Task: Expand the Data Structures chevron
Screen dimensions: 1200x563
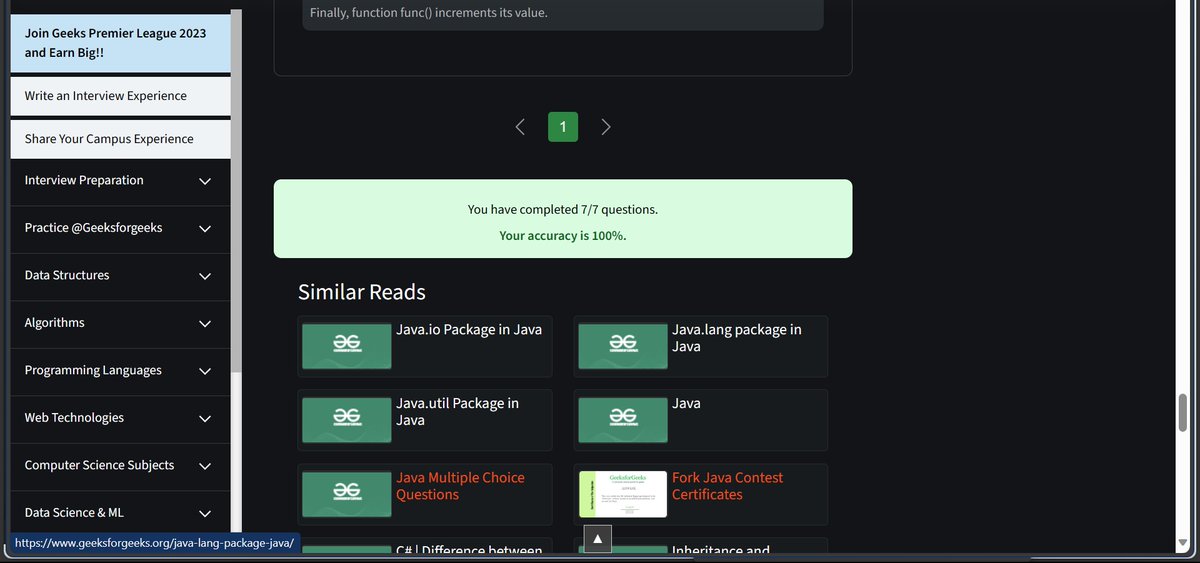Action: pyautogui.click(x=205, y=276)
